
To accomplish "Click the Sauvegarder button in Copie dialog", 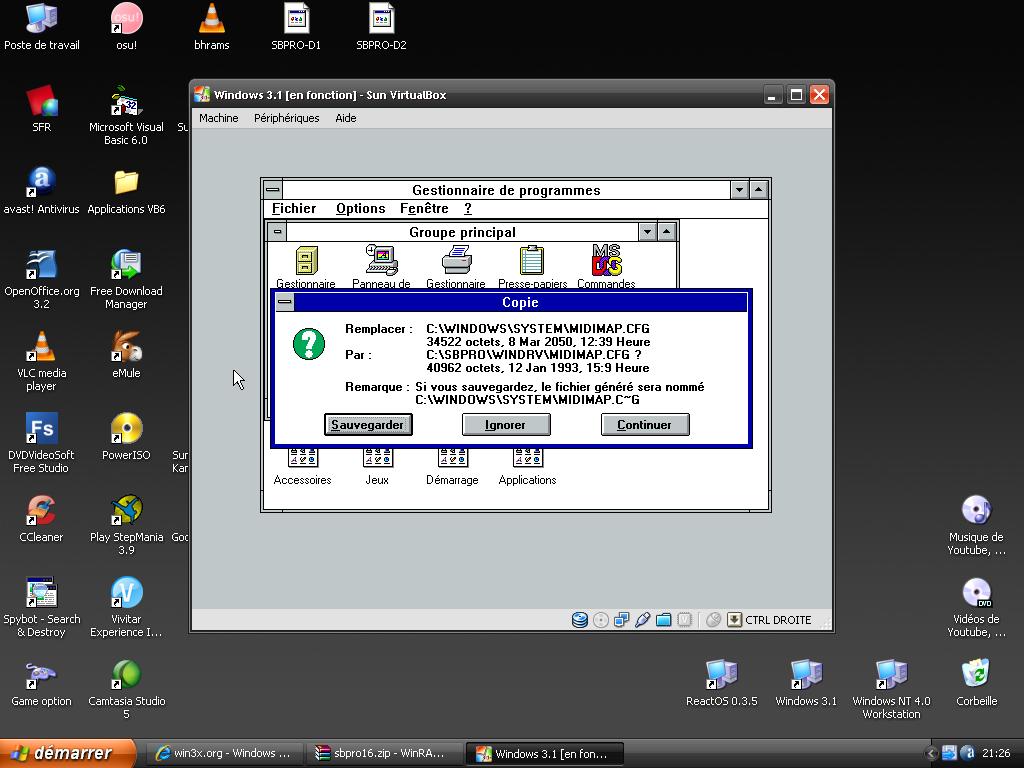I will (368, 425).
